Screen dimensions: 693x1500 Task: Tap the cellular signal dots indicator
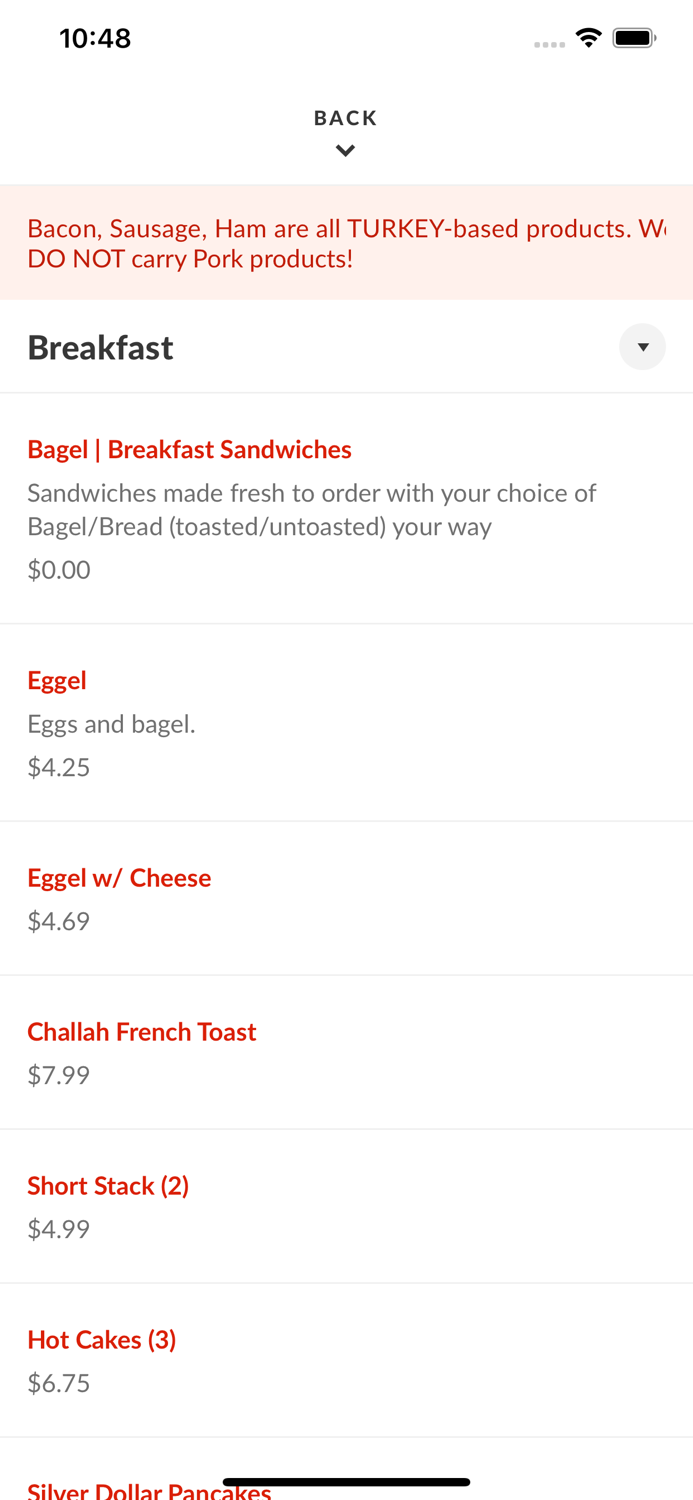click(x=550, y=42)
